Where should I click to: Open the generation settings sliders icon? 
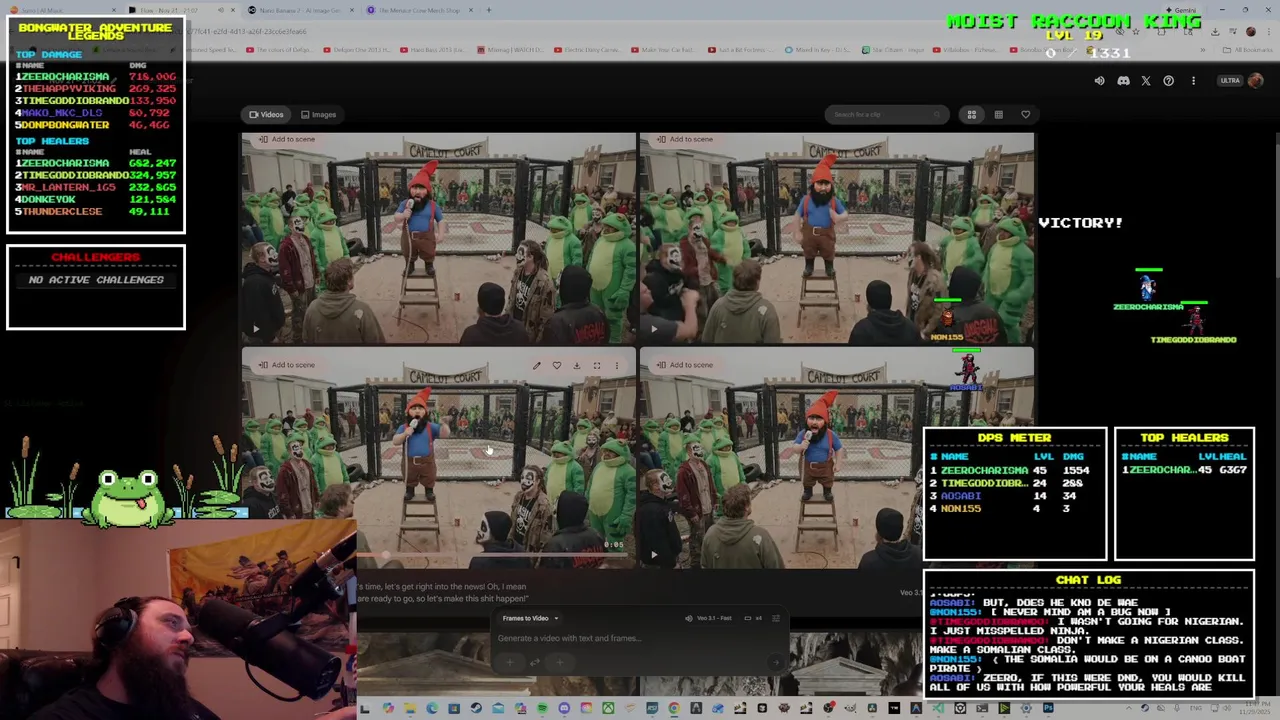click(776, 618)
